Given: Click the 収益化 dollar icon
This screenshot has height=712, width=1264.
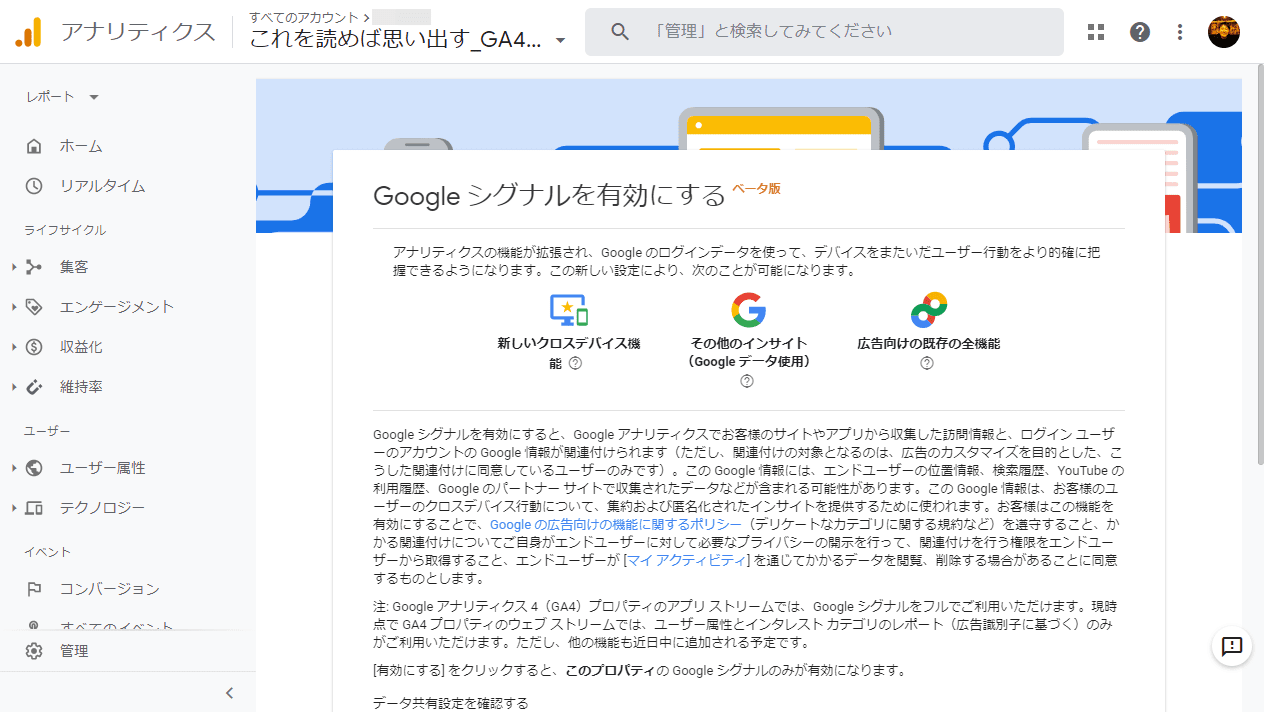Looking at the screenshot, I should (x=34, y=347).
